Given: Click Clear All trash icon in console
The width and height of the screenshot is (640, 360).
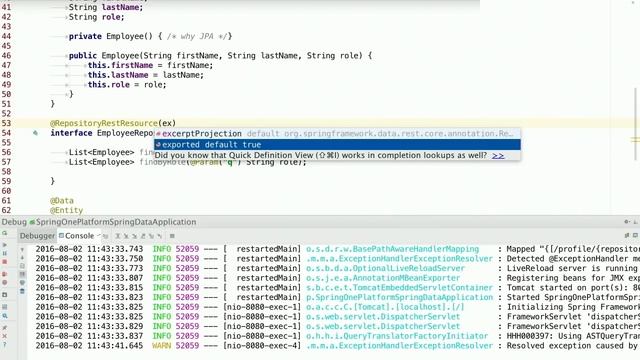Looking at the screenshot, I should point(22,291).
